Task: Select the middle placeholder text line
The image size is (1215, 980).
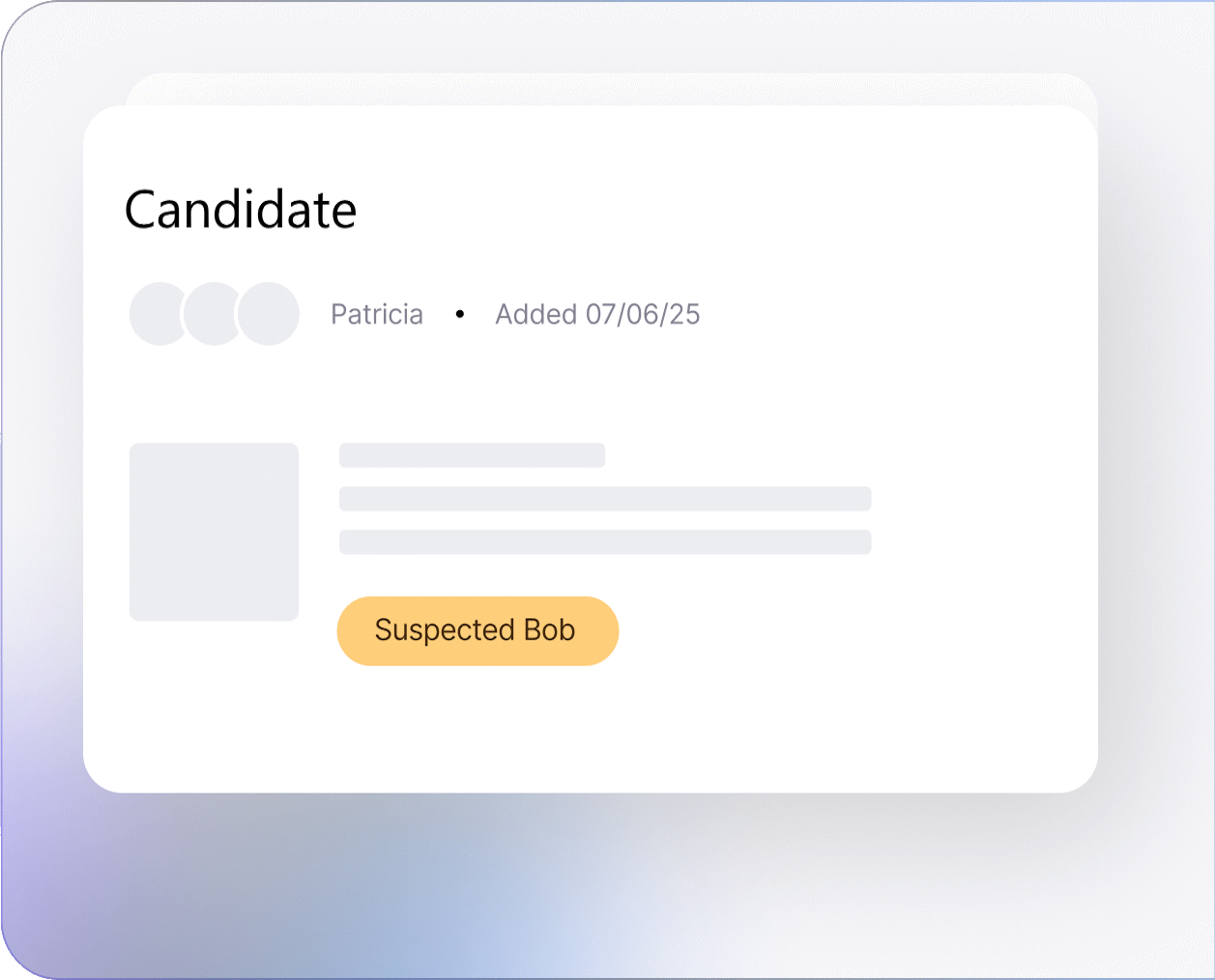Action: click(x=605, y=499)
